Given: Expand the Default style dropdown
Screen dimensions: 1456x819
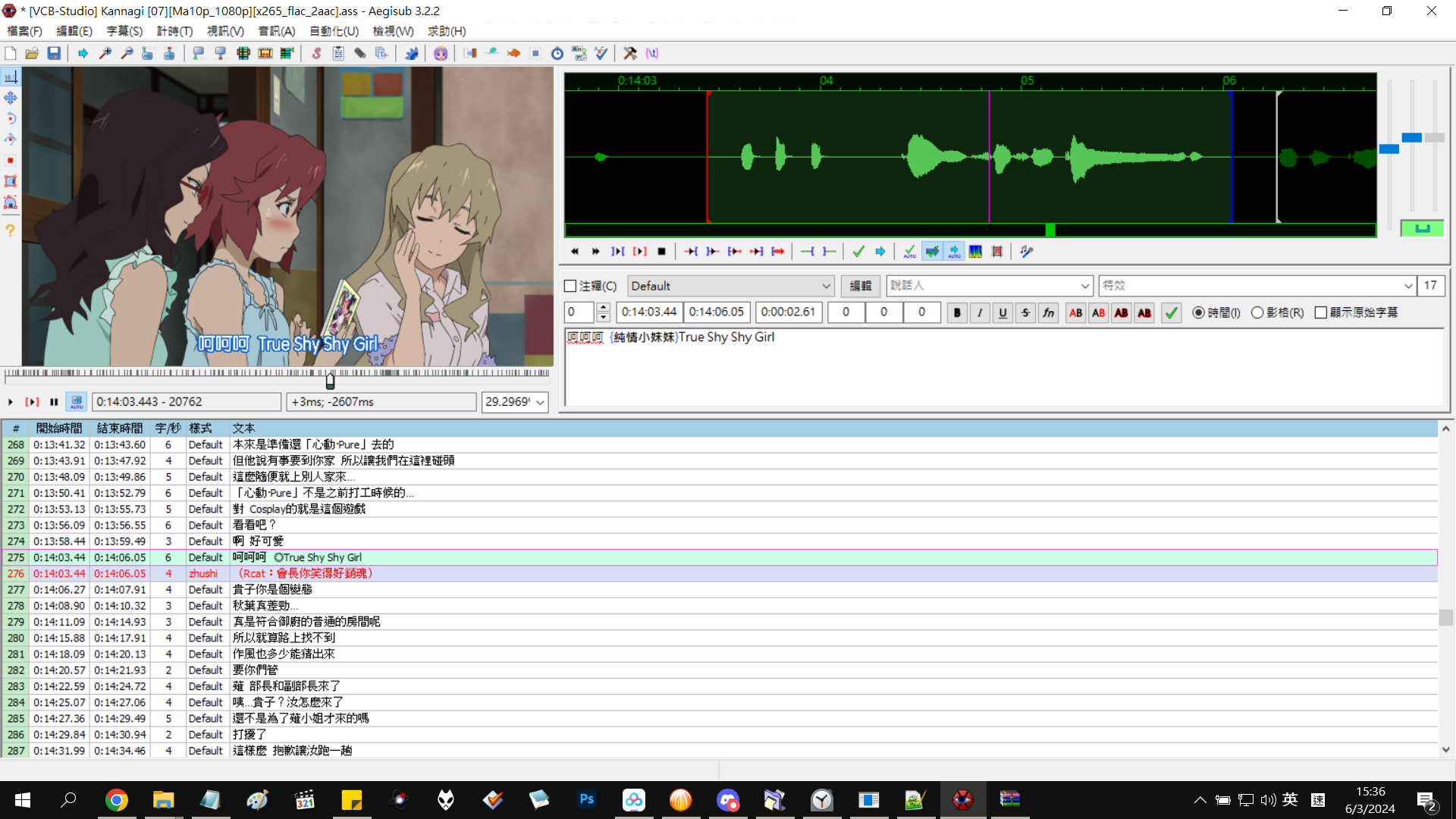Looking at the screenshot, I should coord(826,286).
